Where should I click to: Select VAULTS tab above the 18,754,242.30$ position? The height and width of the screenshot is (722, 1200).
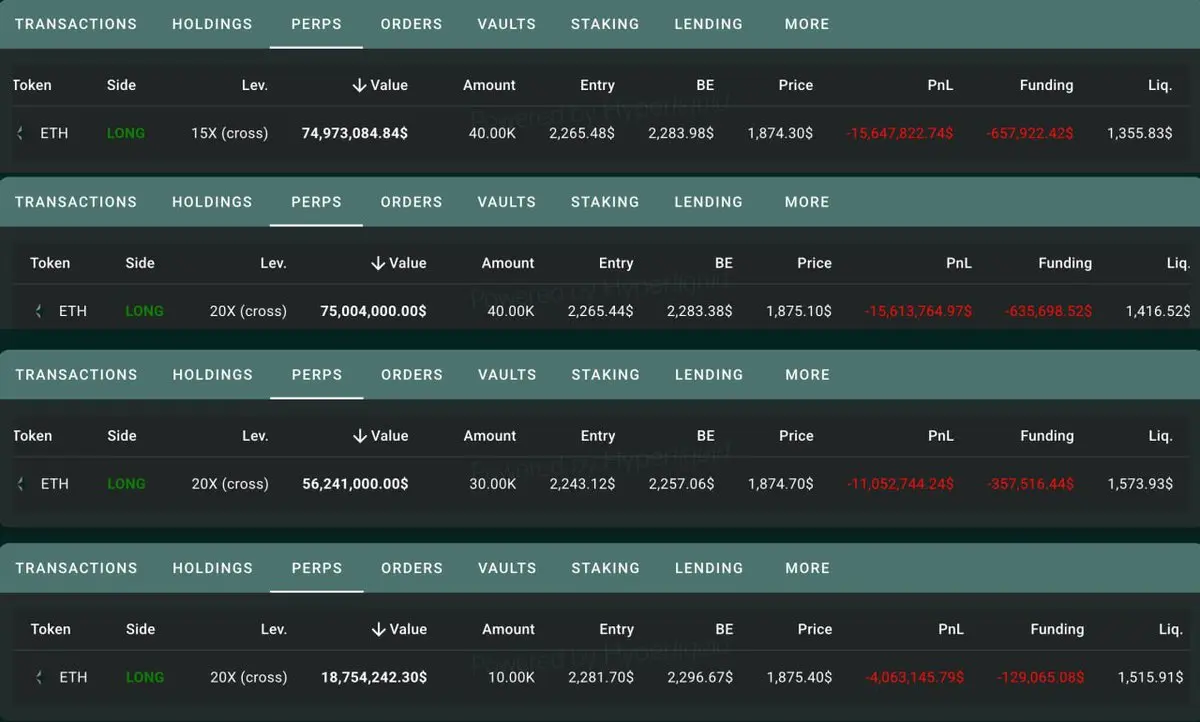[507, 568]
